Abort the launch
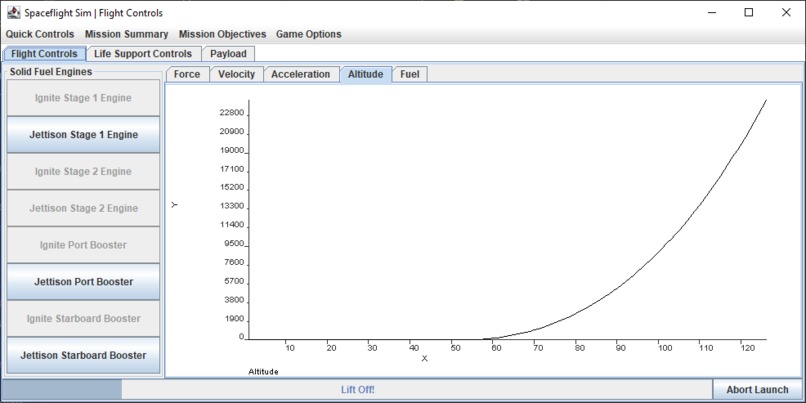The width and height of the screenshot is (806, 403). [757, 390]
